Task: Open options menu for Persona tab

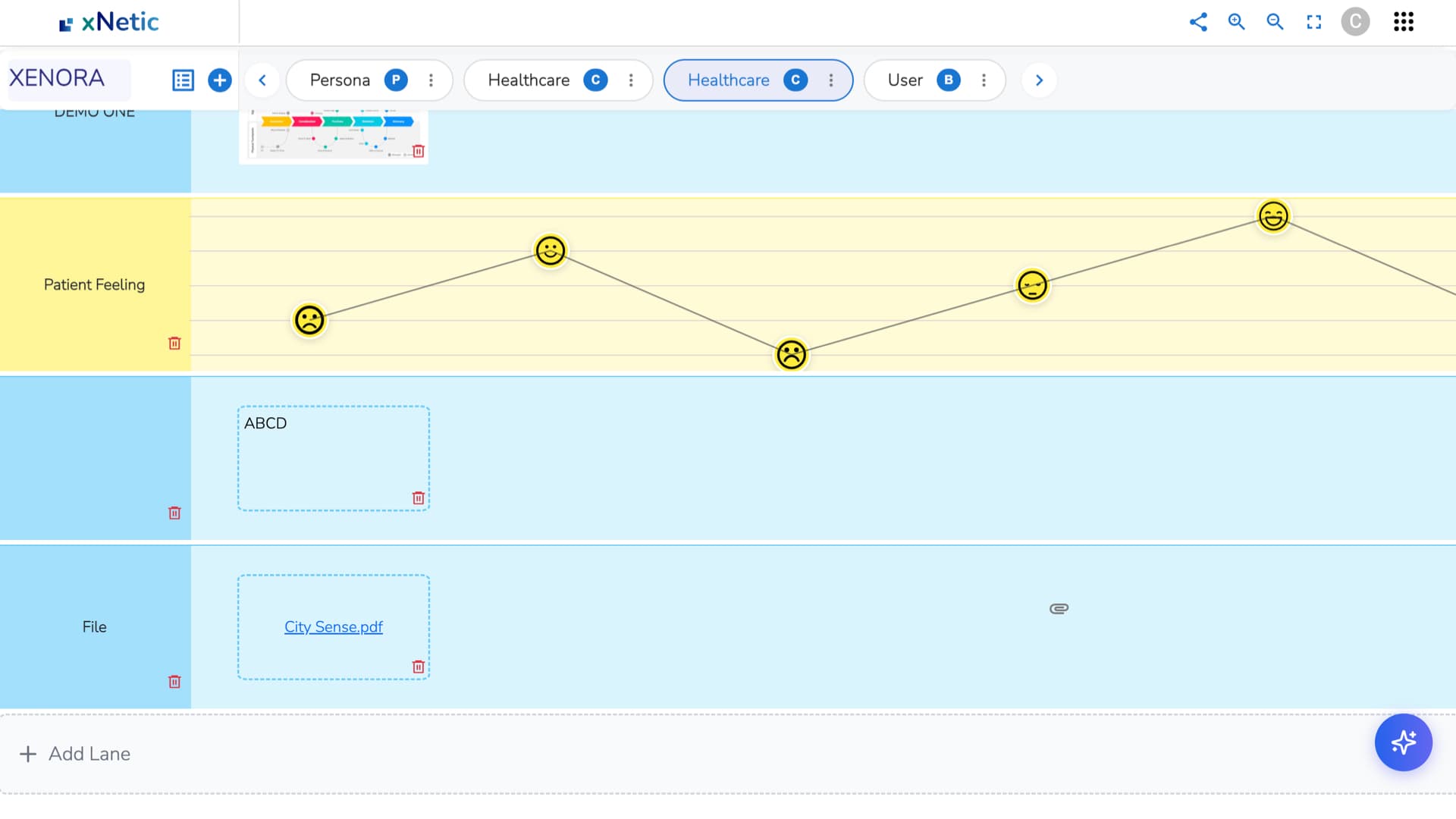Action: tap(431, 80)
